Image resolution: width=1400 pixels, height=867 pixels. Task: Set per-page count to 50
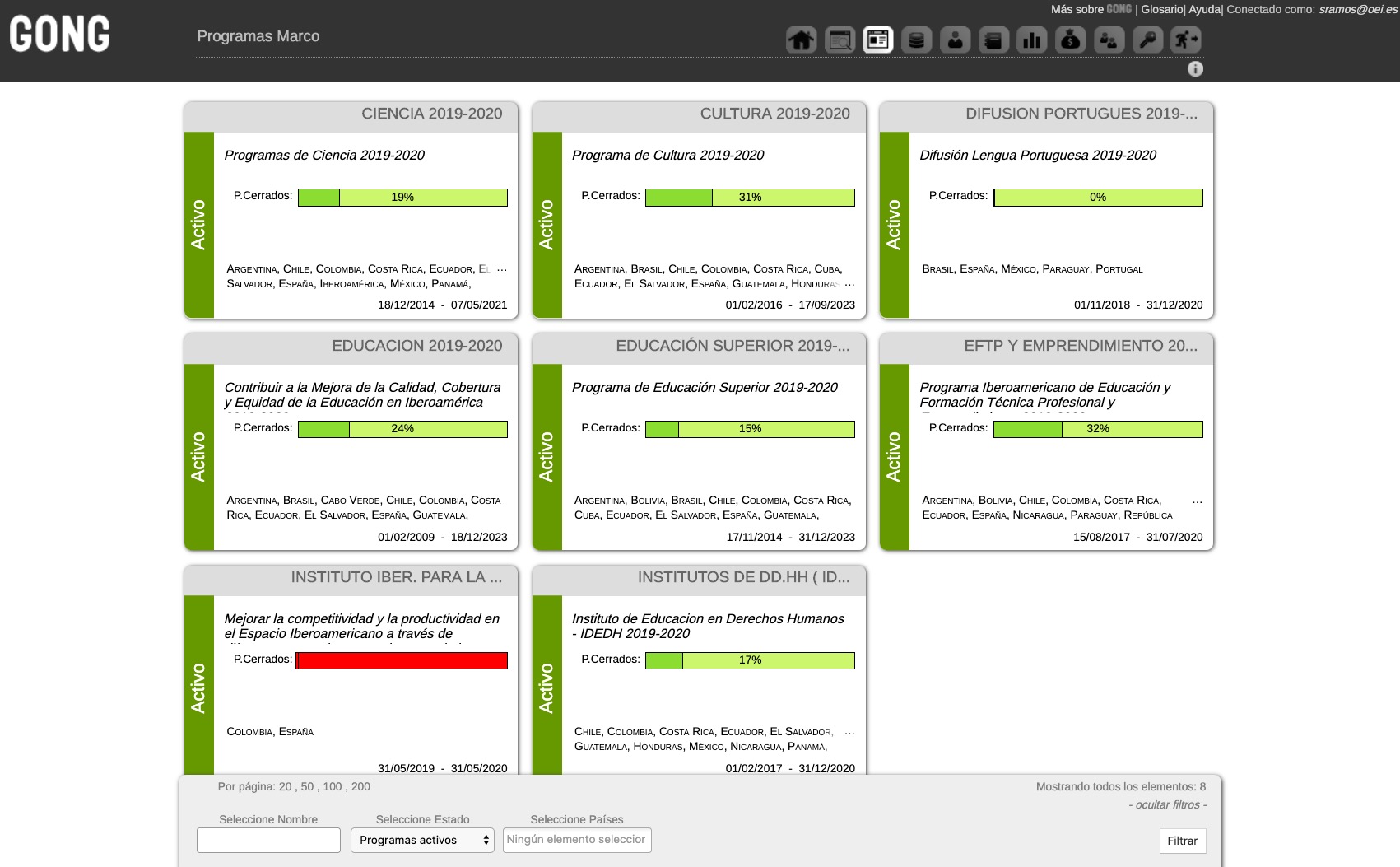click(x=307, y=786)
